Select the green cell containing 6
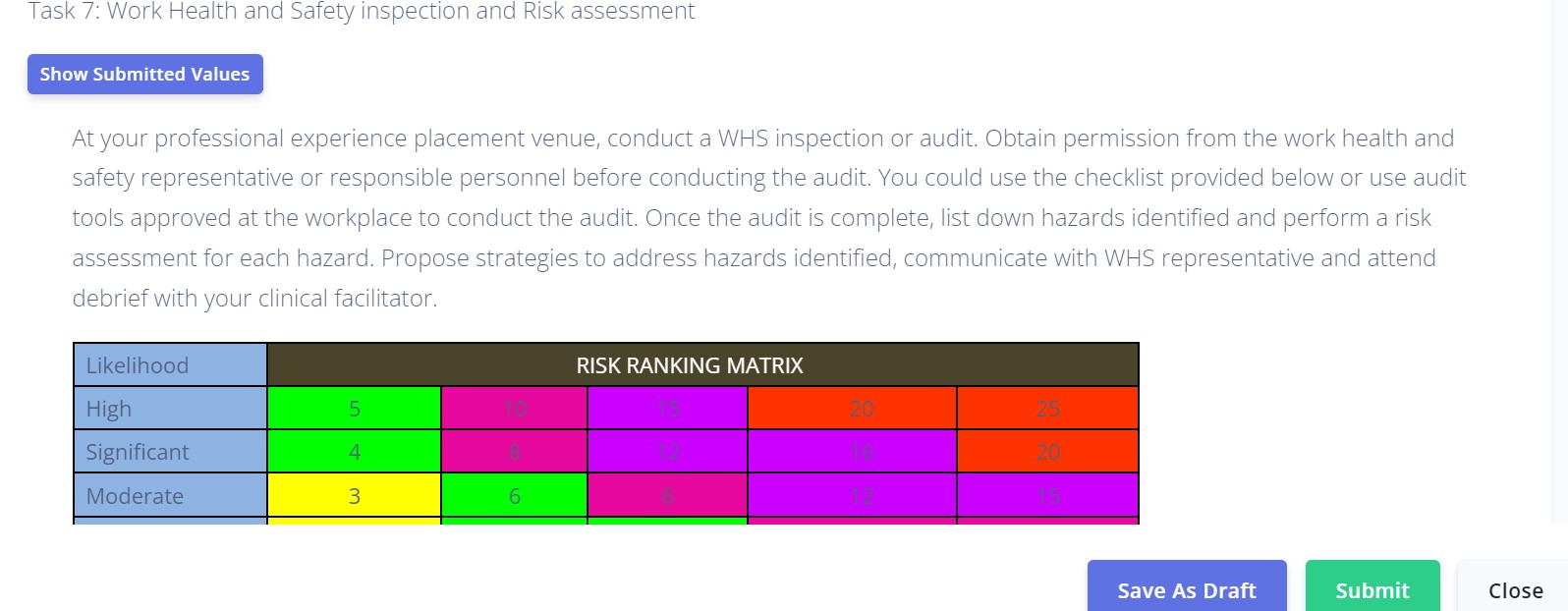Viewport: 1568px width, 611px height. 514,496
